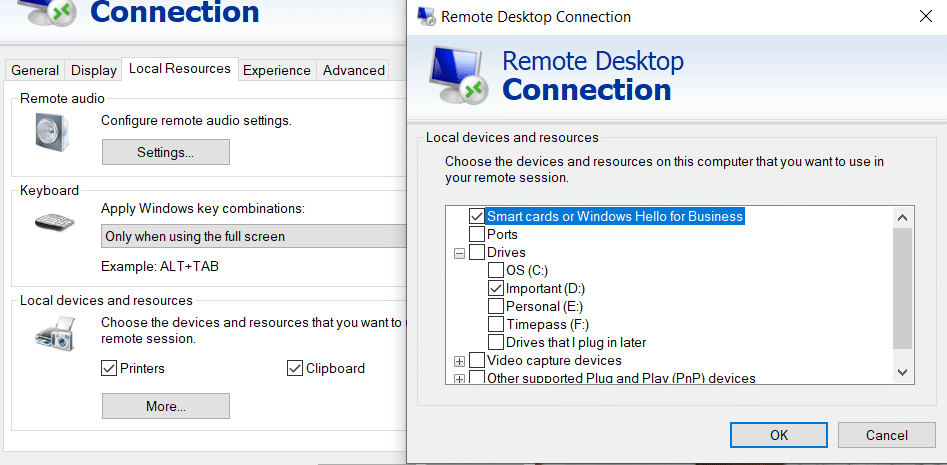Image resolution: width=947 pixels, height=465 pixels.
Task: Uncheck the Printers checkbox
Action: pos(109,368)
